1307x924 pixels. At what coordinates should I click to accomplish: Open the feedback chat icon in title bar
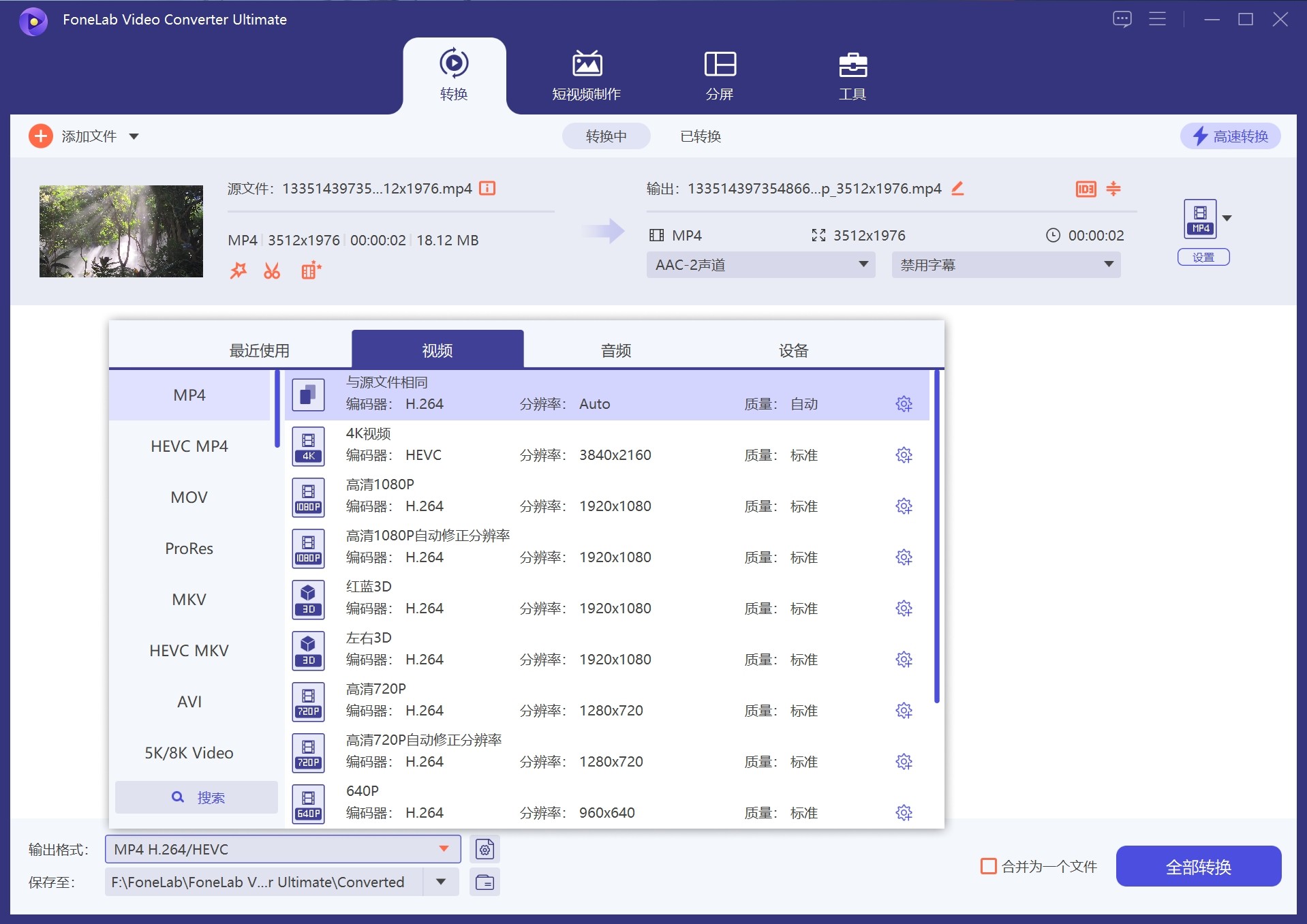(x=1122, y=19)
